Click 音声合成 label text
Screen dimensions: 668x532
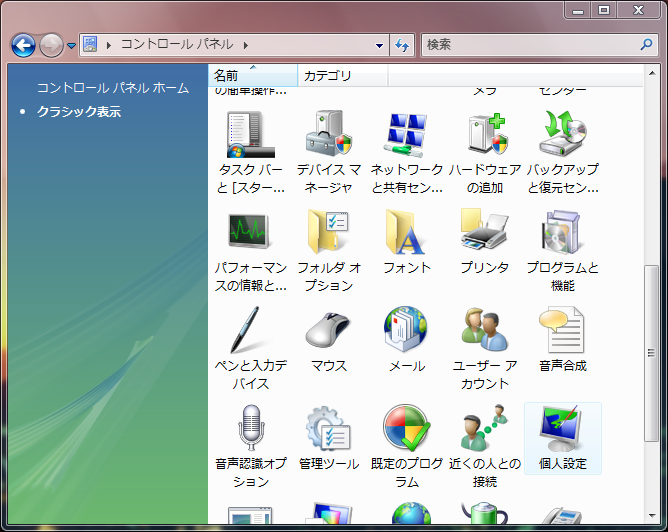[x=563, y=365]
